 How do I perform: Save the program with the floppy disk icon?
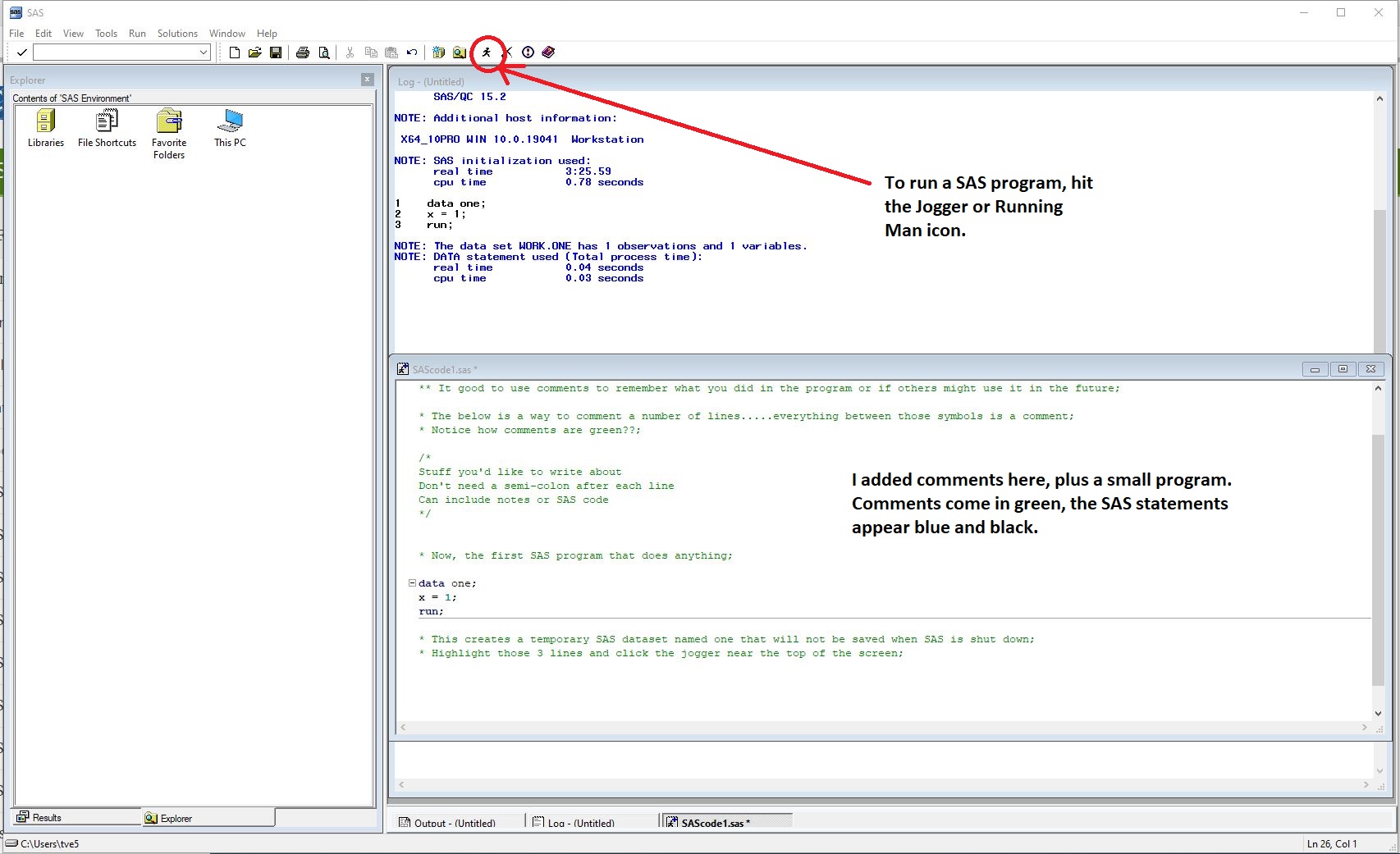(276, 53)
